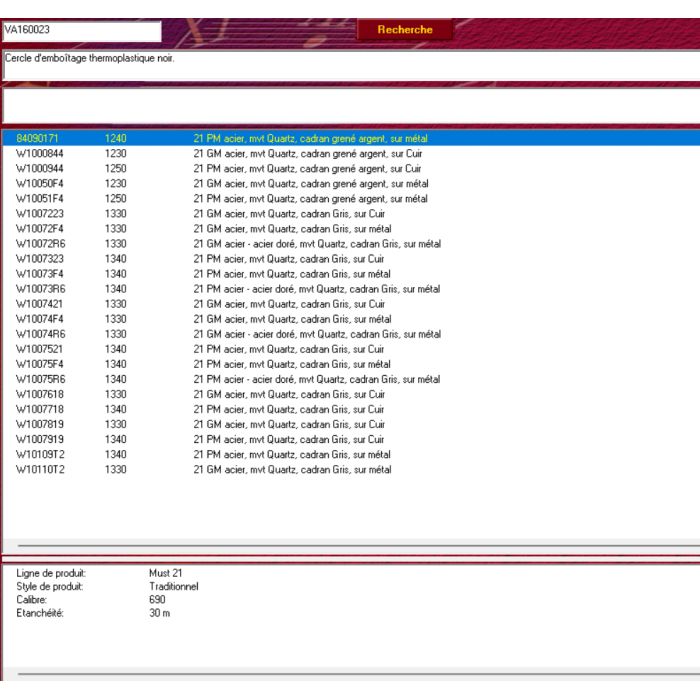Click code 1250 in row W1000944
The width and height of the screenshot is (700, 700).
tap(116, 169)
